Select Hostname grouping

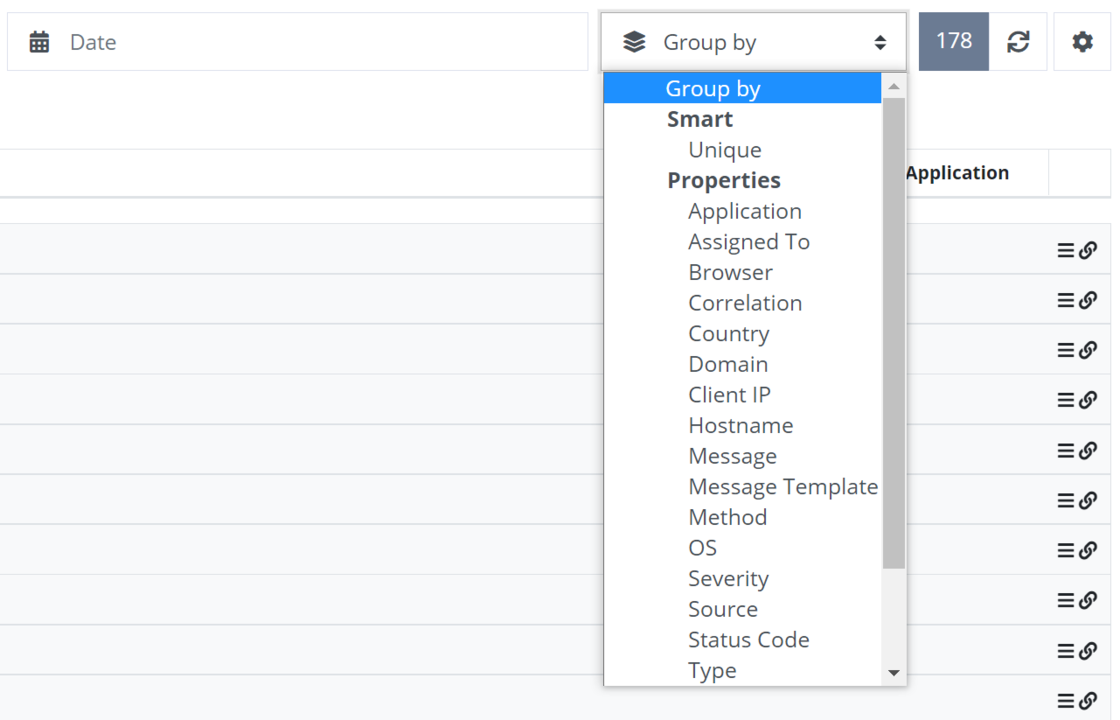(741, 426)
